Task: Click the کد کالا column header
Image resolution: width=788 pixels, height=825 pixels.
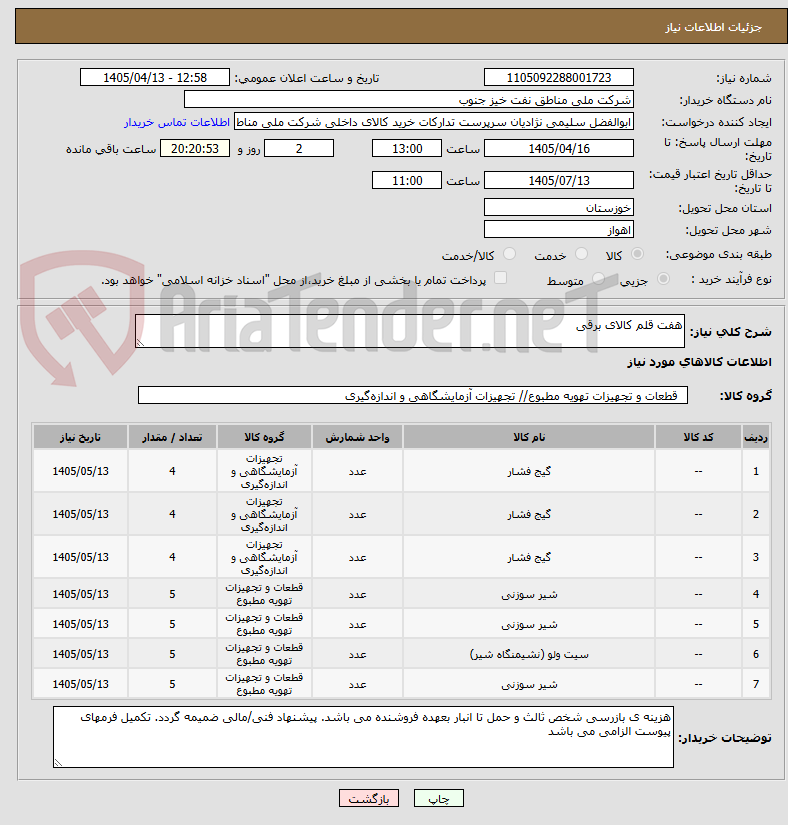Action: pyautogui.click(x=698, y=437)
